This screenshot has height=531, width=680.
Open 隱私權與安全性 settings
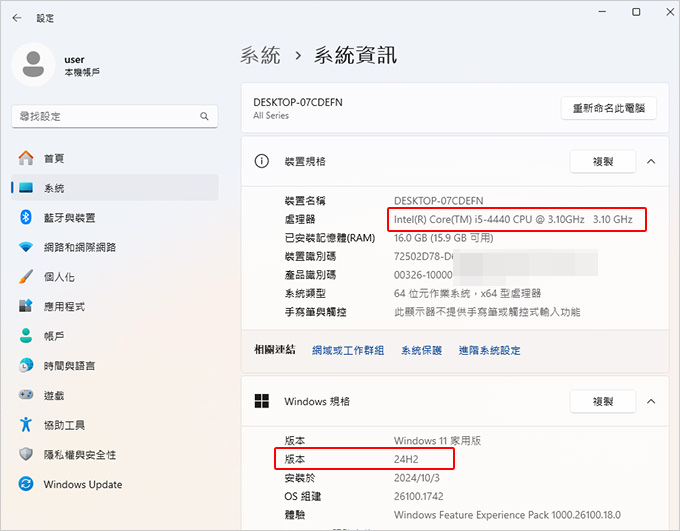115,454
